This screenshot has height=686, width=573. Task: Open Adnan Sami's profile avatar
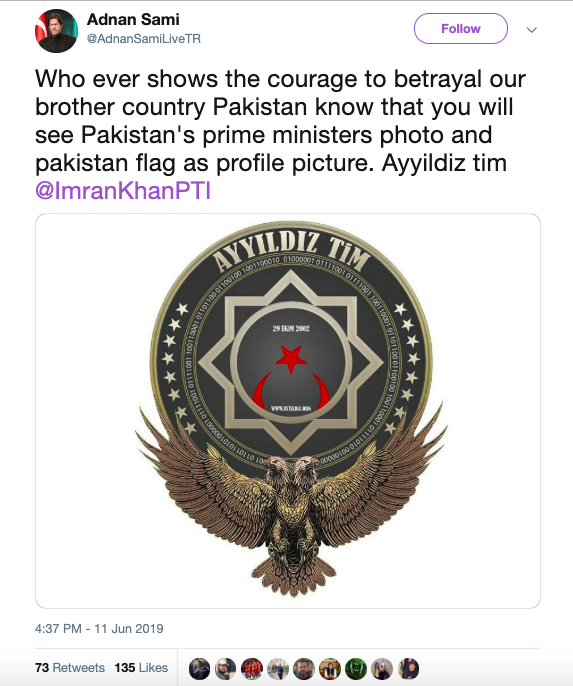pyautogui.click(x=56, y=31)
